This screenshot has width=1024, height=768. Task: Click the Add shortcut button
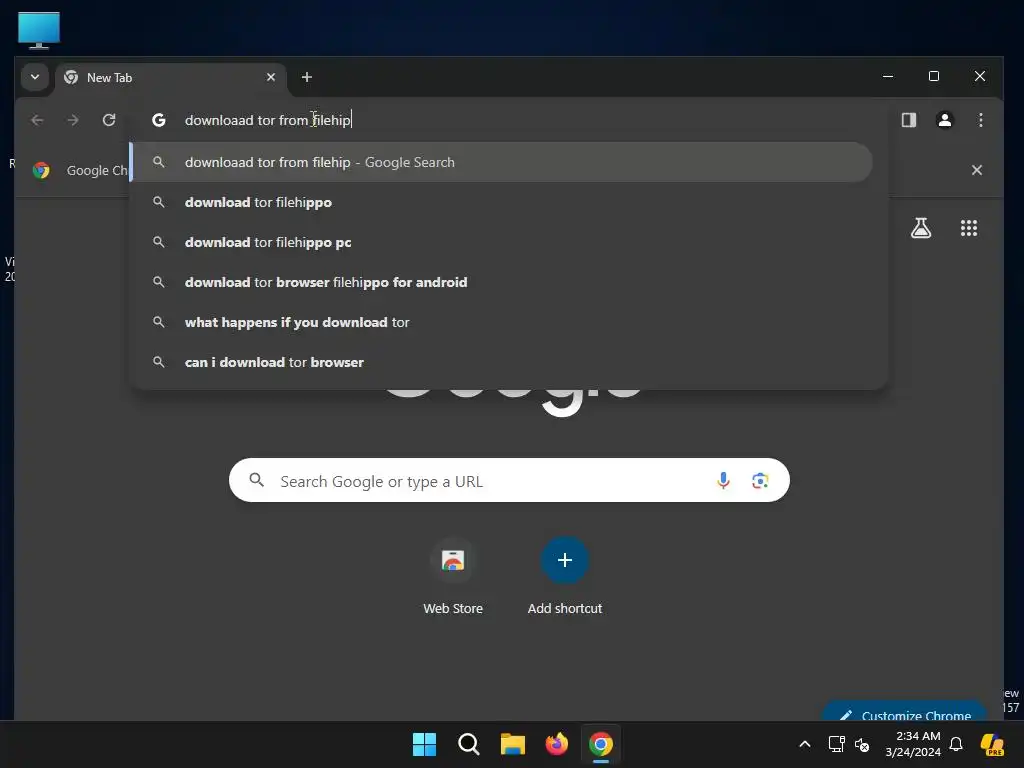565,576
